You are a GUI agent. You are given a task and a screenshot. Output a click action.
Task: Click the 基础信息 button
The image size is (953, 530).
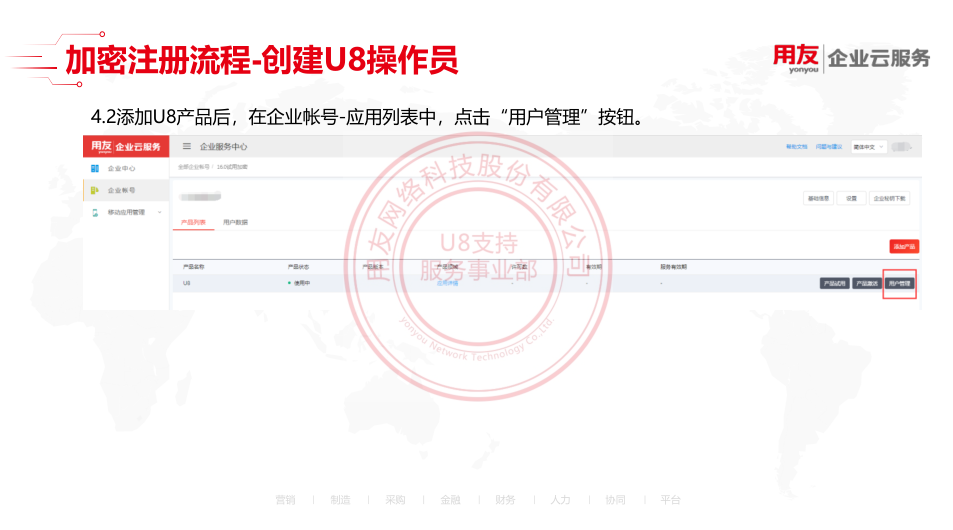click(818, 198)
